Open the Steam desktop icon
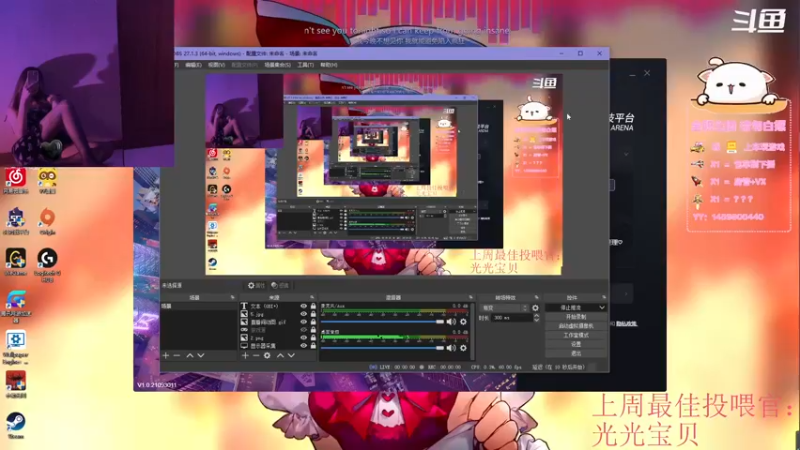 [x=16, y=426]
